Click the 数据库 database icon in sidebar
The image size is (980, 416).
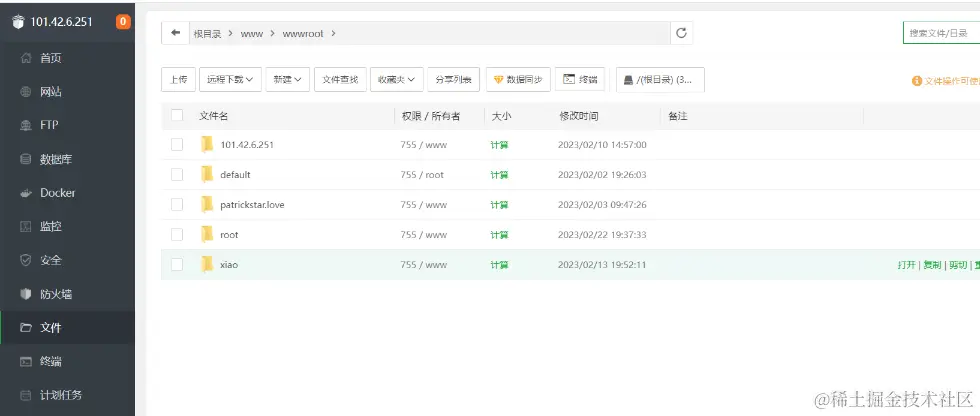tap(26, 159)
